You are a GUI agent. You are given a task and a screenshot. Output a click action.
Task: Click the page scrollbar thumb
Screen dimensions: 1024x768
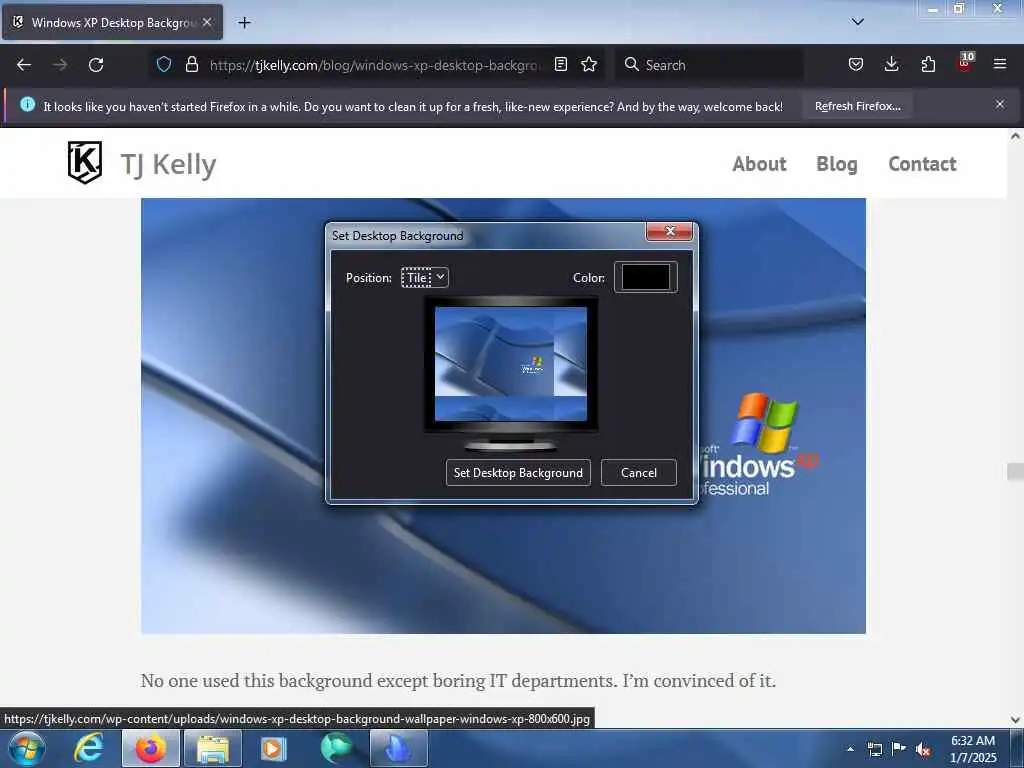(x=1015, y=471)
